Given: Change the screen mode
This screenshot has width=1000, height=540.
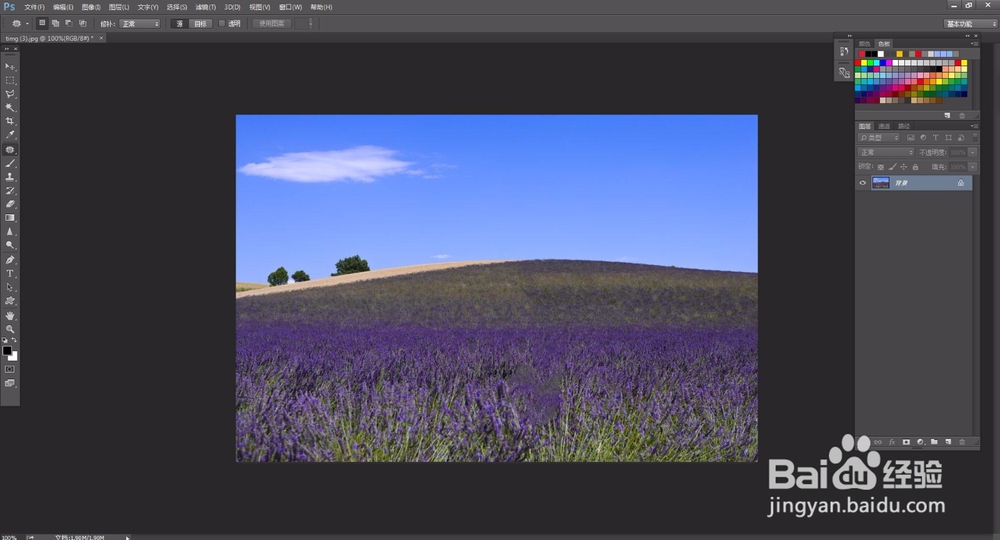Looking at the screenshot, I should coord(10,383).
